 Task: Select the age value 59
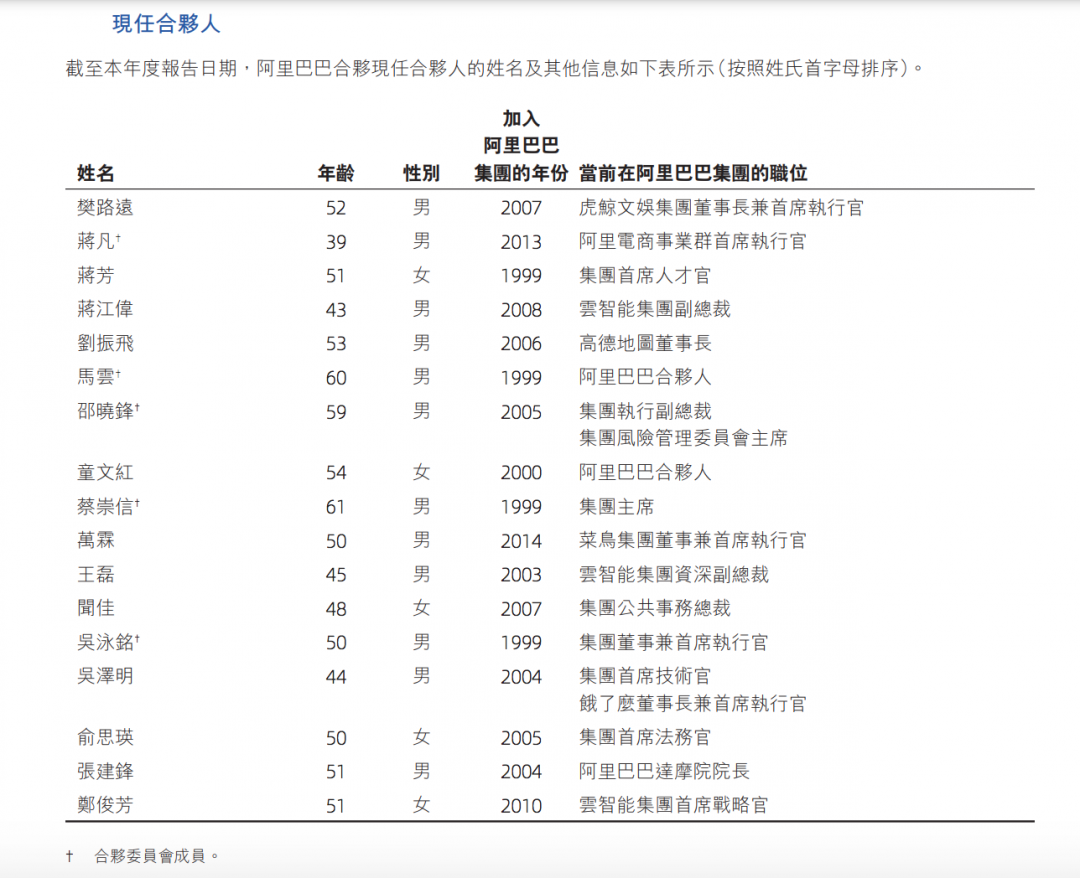[336, 412]
